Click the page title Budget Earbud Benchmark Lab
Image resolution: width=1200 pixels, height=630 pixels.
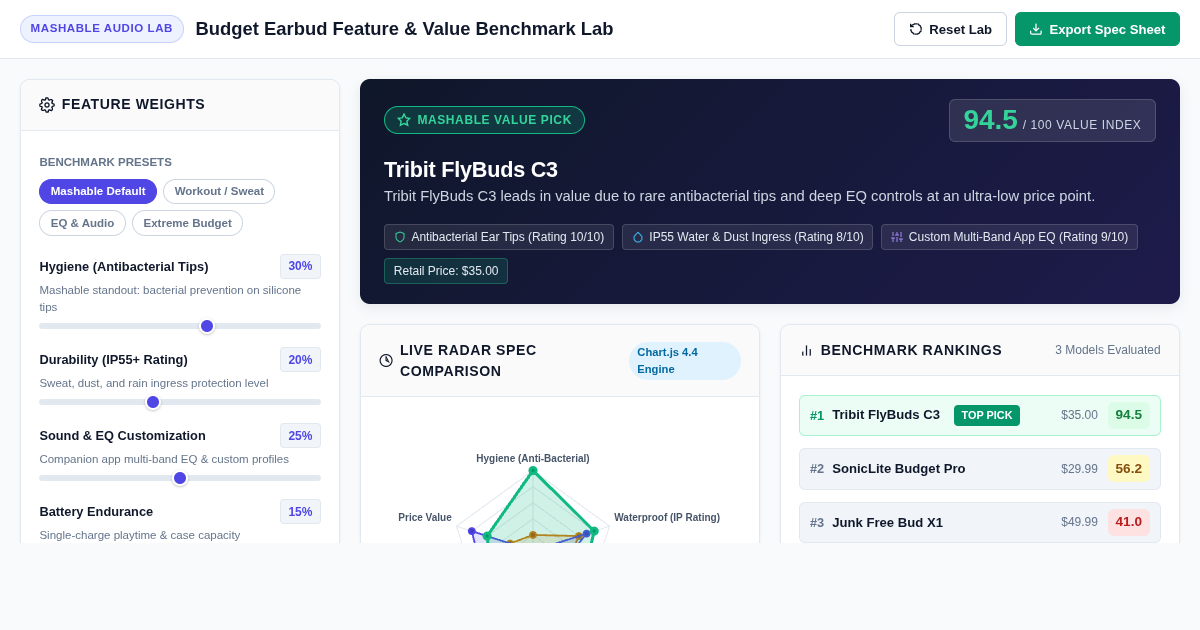coord(404,29)
